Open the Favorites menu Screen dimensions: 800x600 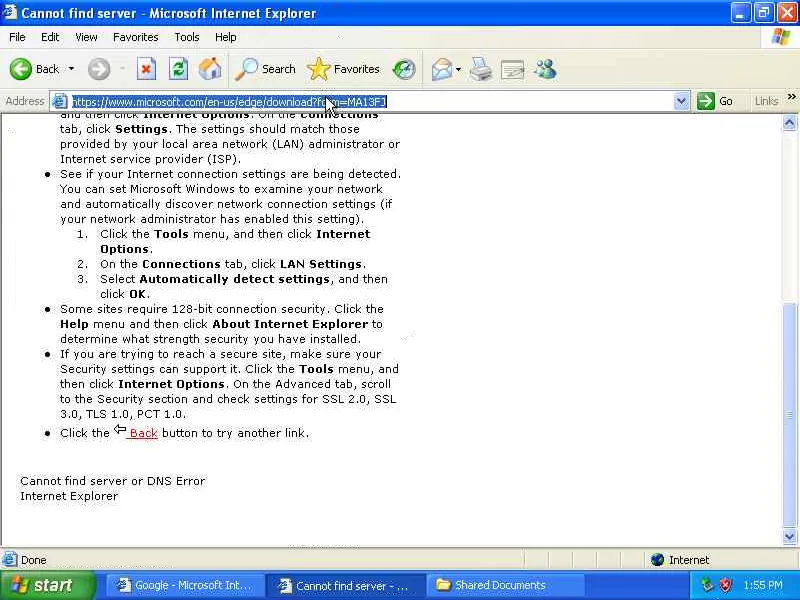click(136, 37)
